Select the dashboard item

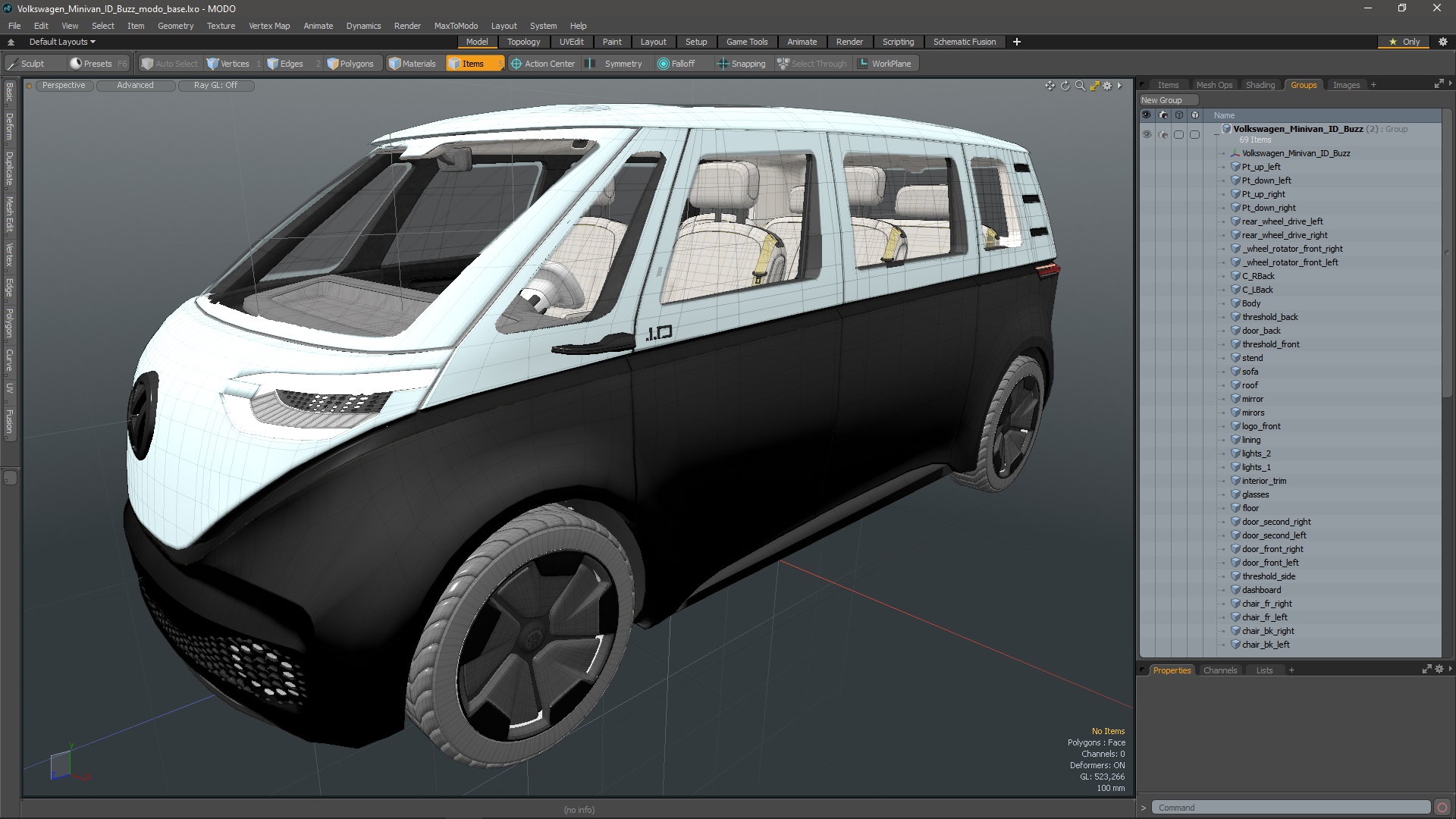pos(1261,590)
